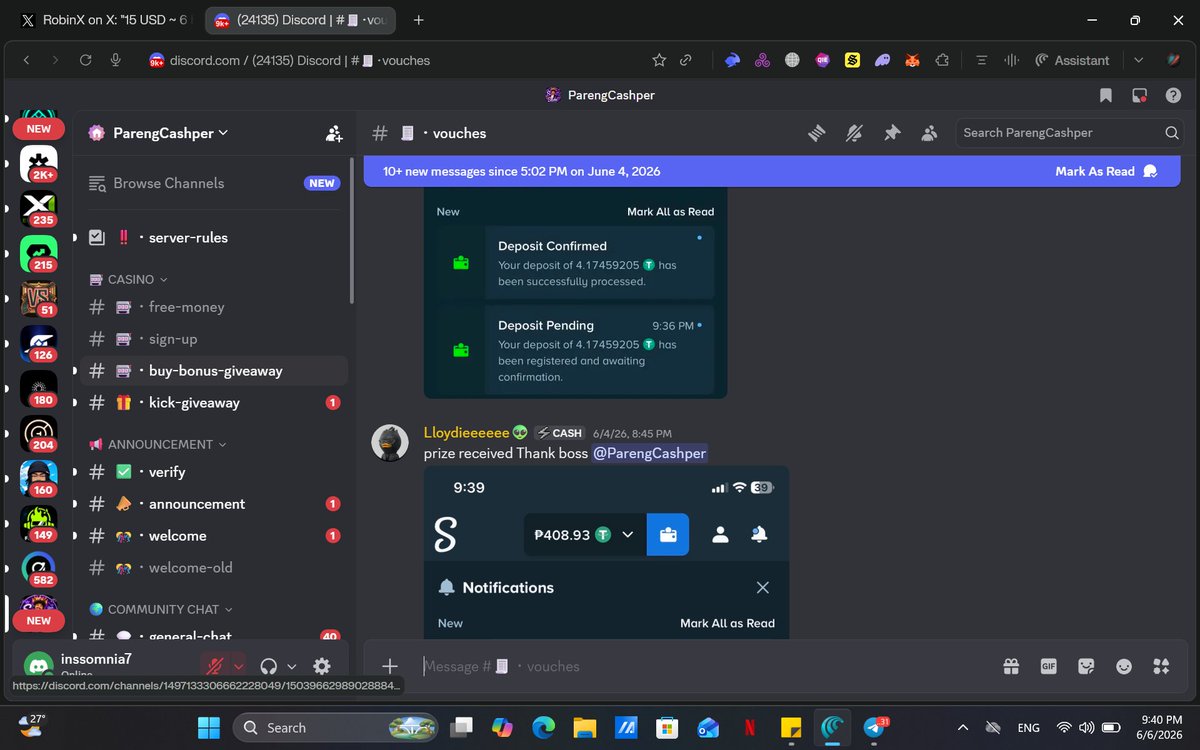The height and width of the screenshot is (750, 1200).
Task: Collapse the ANNOUNCEMENT category
Action: pyautogui.click(x=157, y=444)
